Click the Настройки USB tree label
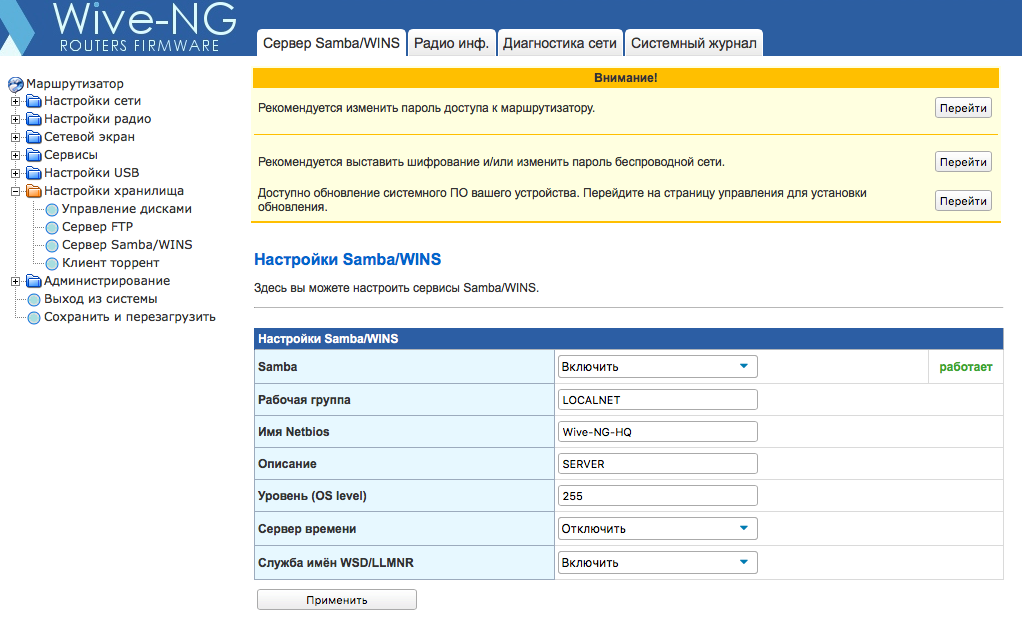Viewport: 1022px width, 636px height. (x=92, y=173)
